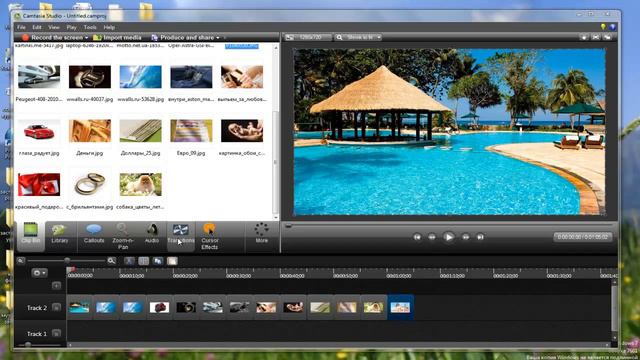
Task: Open the Edit menu
Action: tap(37, 27)
